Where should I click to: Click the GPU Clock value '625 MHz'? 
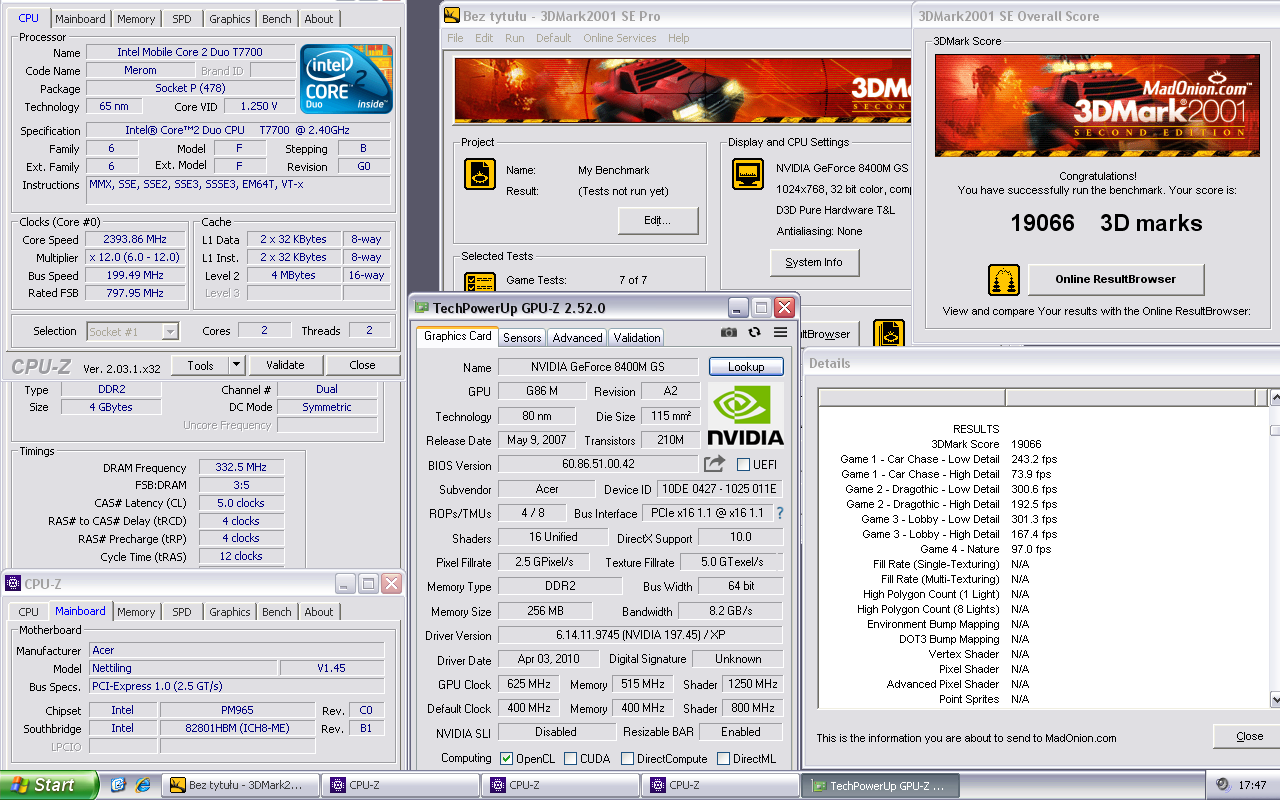pos(529,684)
